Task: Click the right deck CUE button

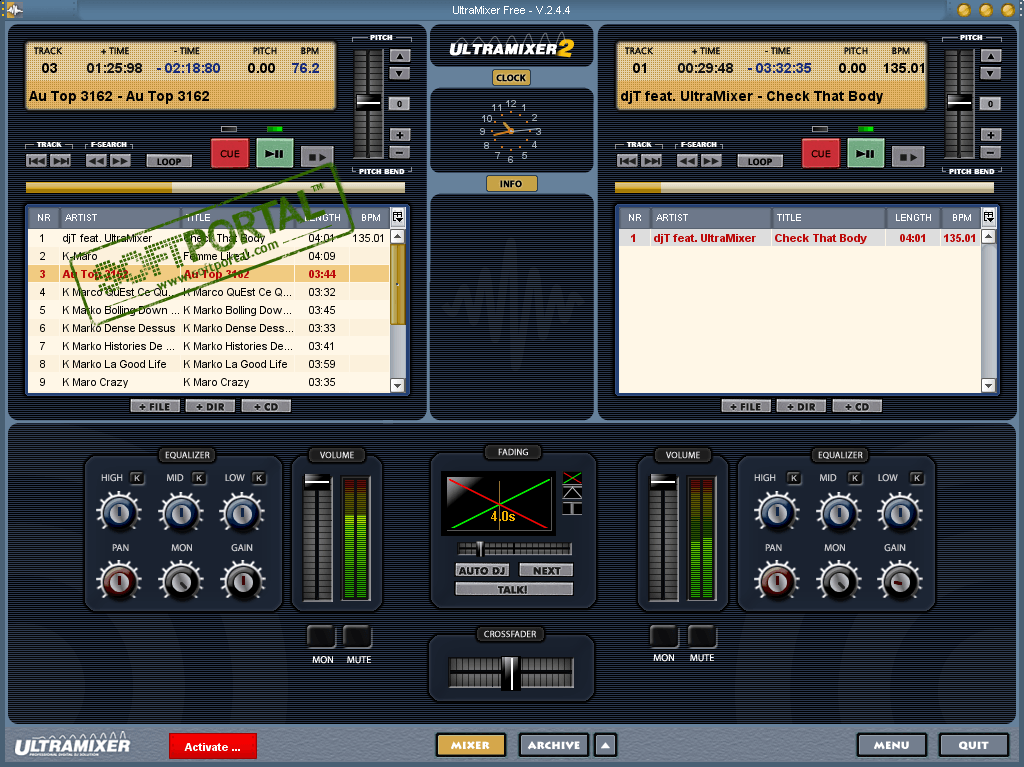Action: click(x=821, y=154)
